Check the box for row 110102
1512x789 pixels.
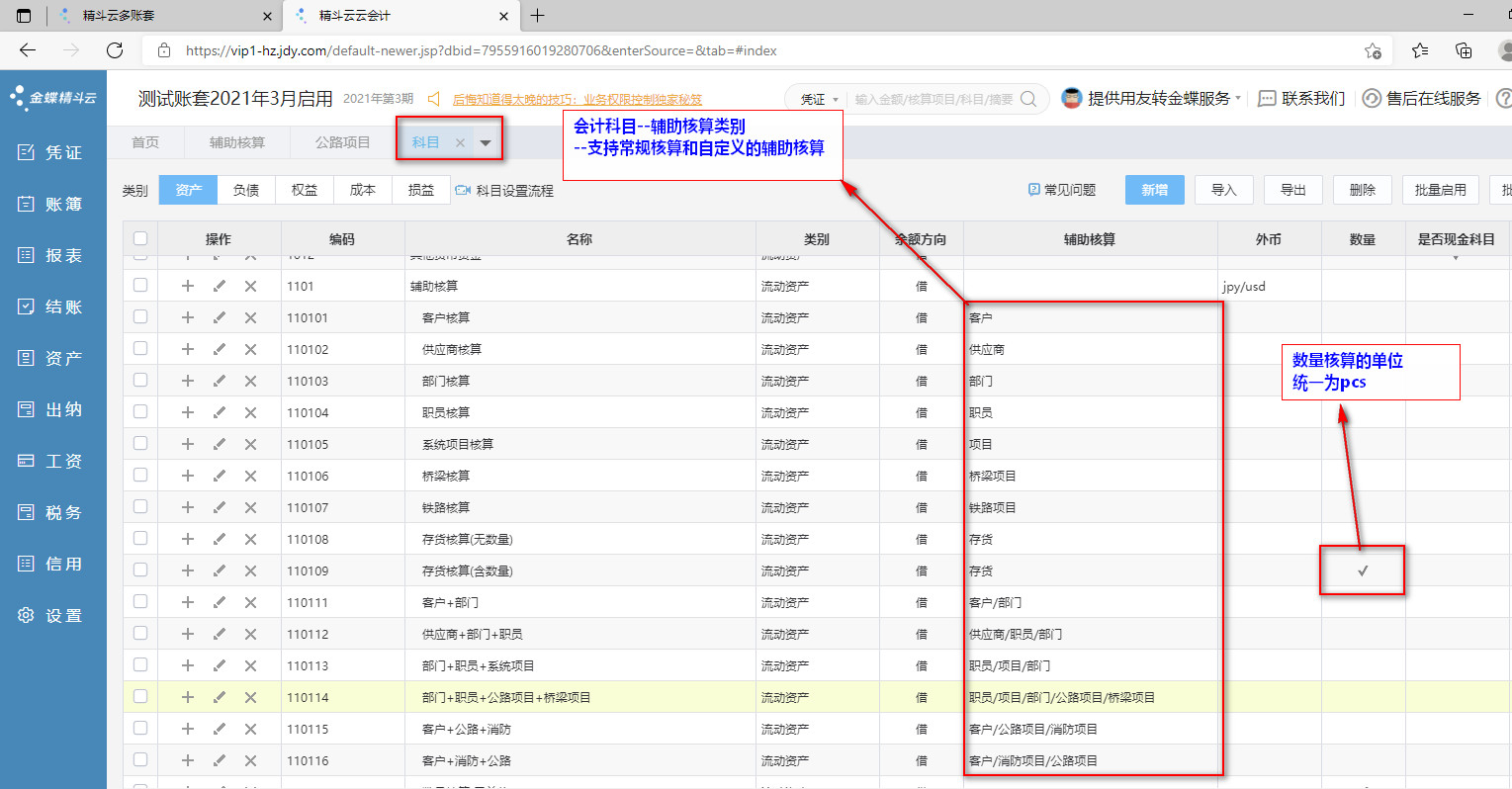pyautogui.click(x=140, y=349)
